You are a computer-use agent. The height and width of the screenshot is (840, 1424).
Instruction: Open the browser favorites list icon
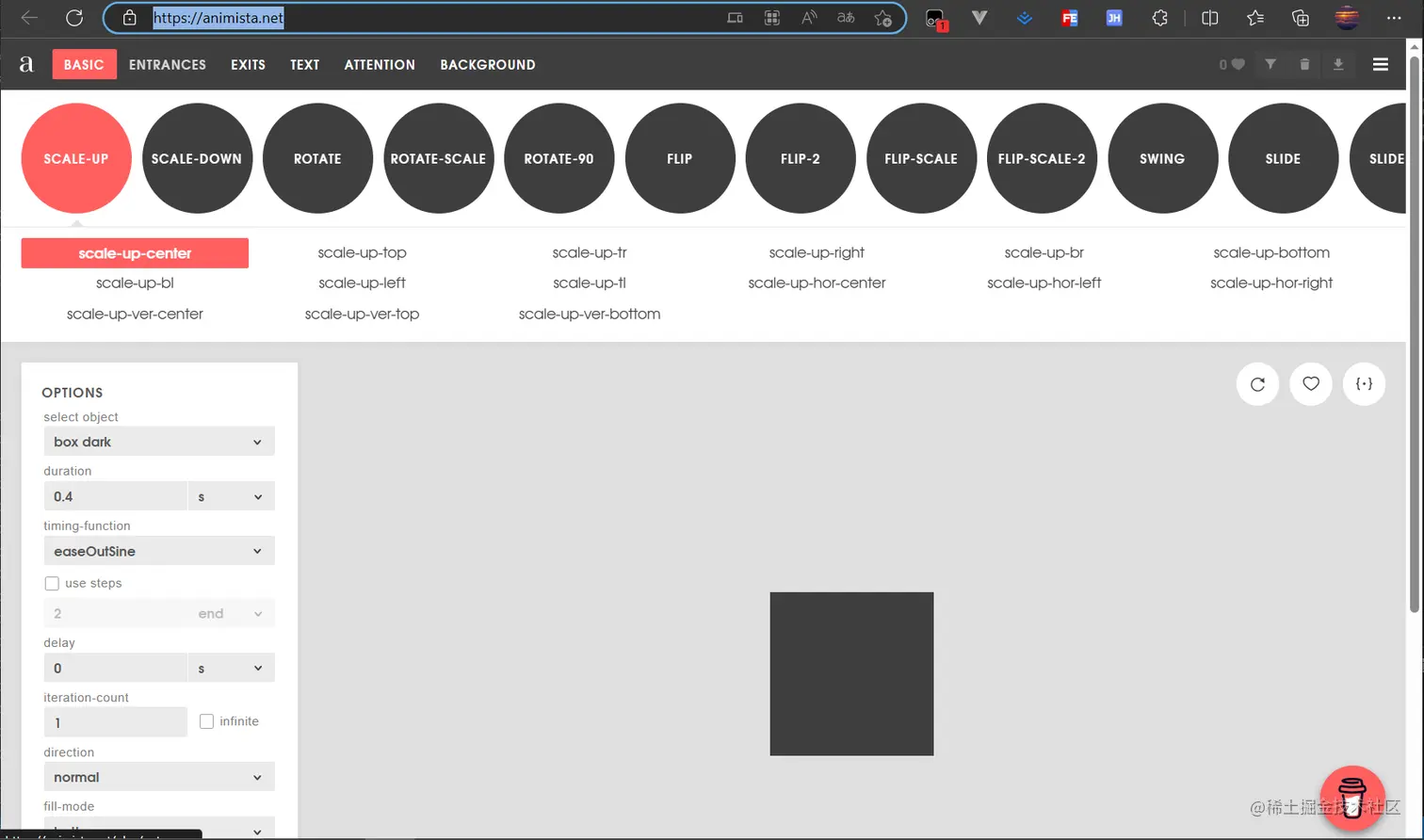[1255, 18]
